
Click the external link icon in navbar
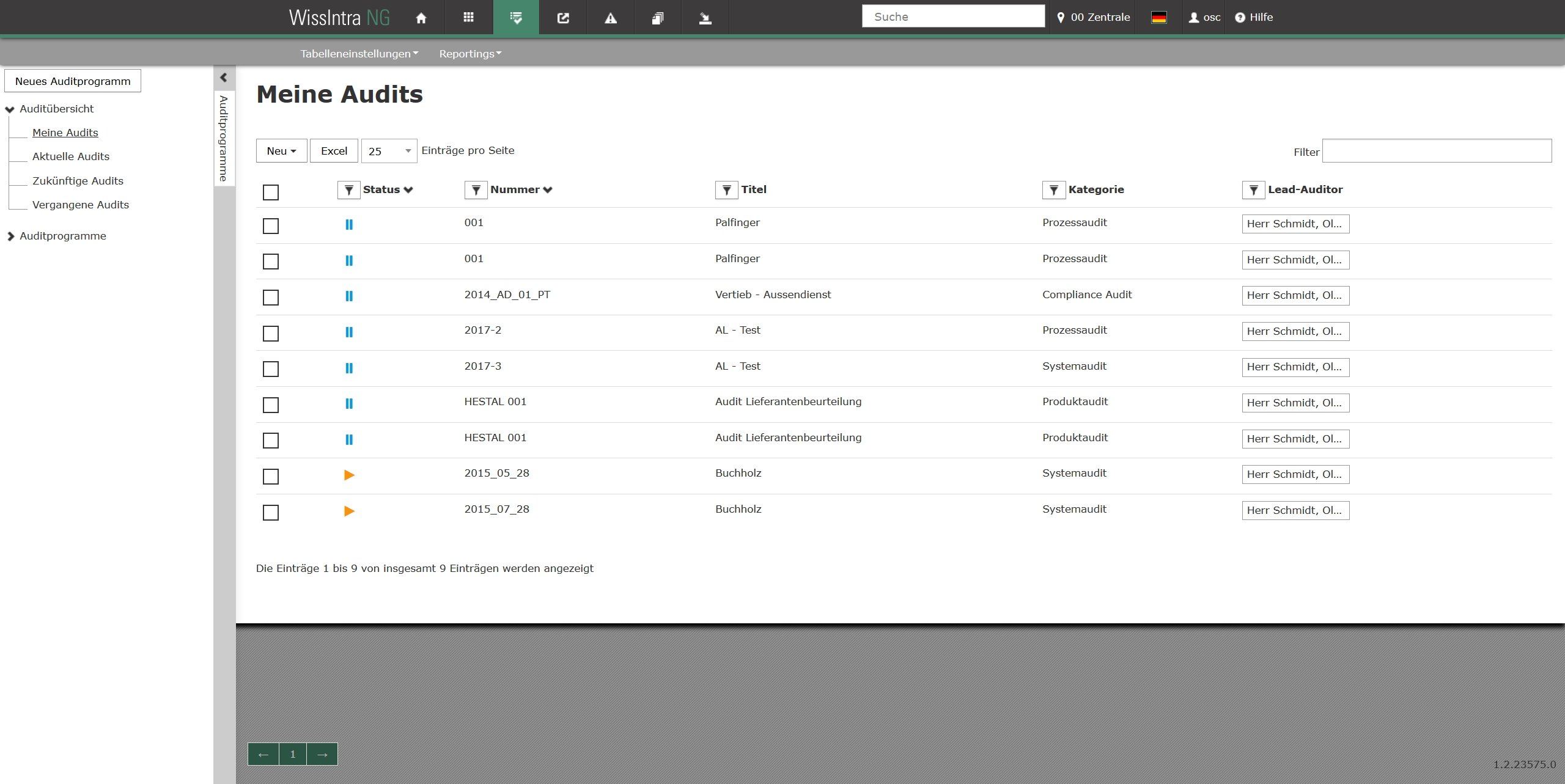pyautogui.click(x=563, y=18)
